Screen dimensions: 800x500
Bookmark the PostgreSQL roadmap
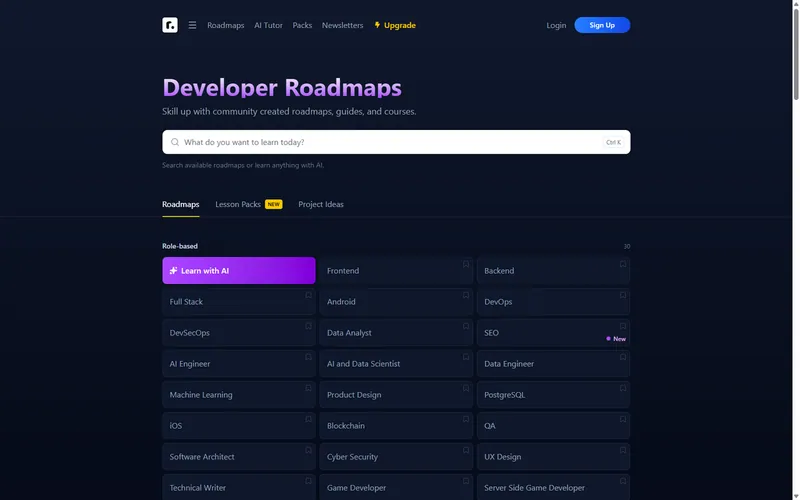coord(623,388)
